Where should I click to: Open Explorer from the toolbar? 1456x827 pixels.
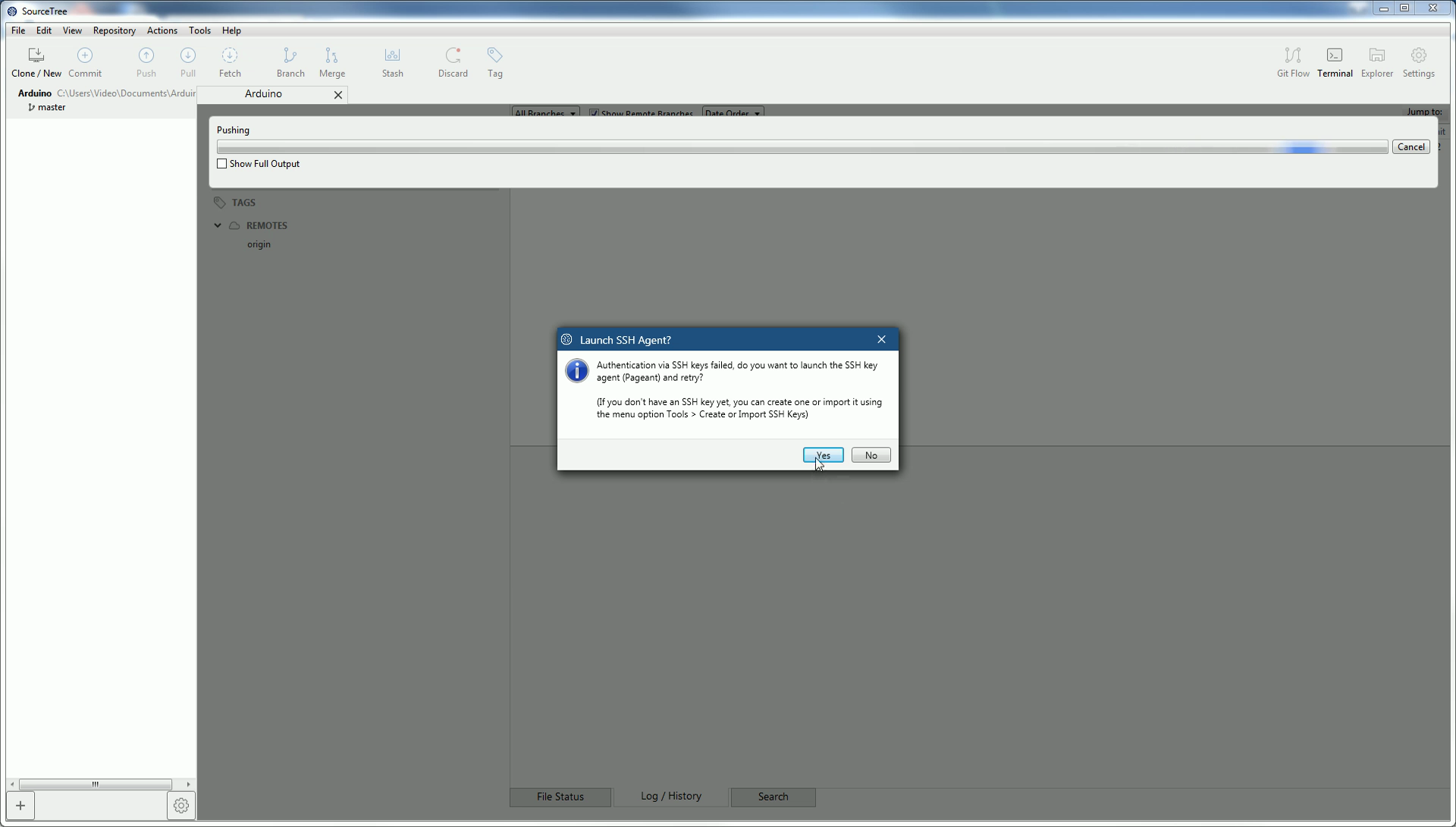[1376, 62]
